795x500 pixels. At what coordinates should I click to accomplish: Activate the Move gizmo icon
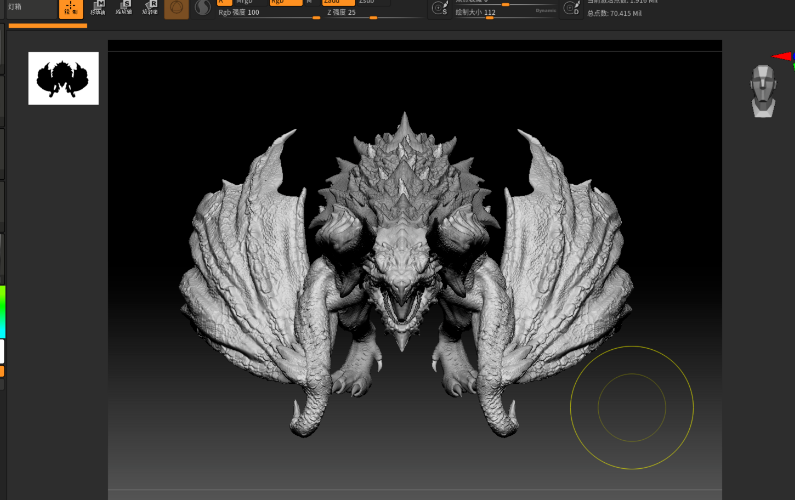pyautogui.click(x=97, y=8)
